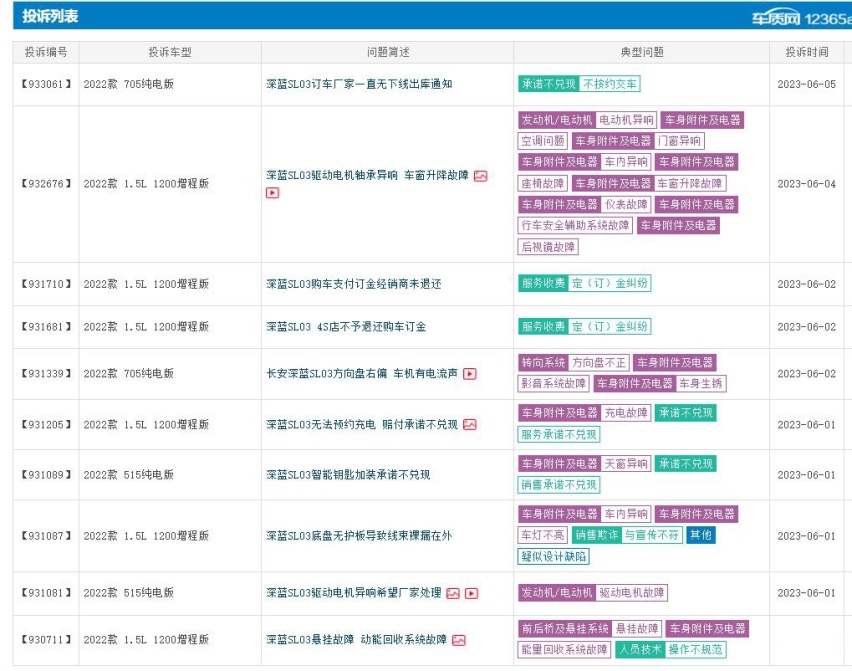The height and width of the screenshot is (671, 852).
Task: Click the 充电故障 tag
Action: [x=627, y=413]
